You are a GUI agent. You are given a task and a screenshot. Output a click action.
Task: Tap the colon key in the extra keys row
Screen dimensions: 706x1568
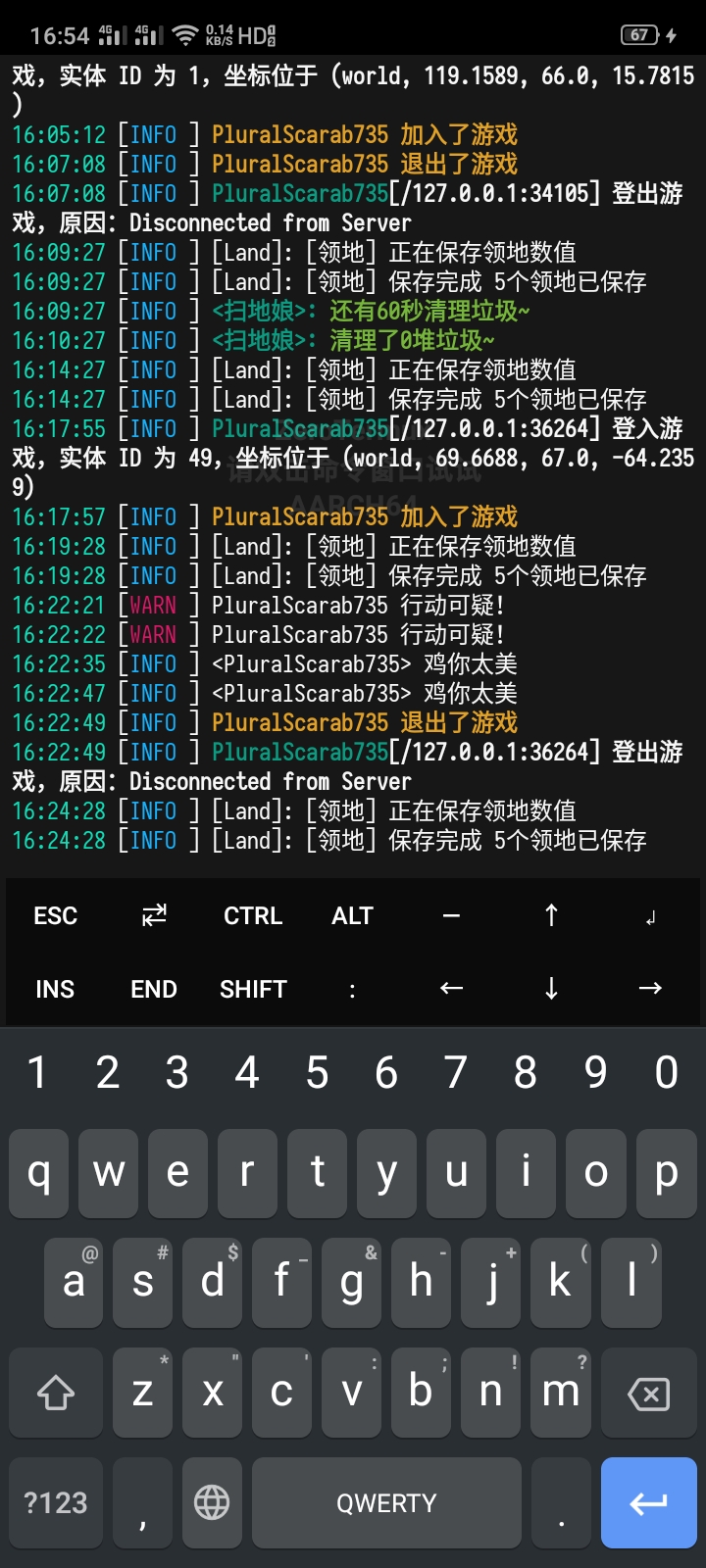[352, 989]
